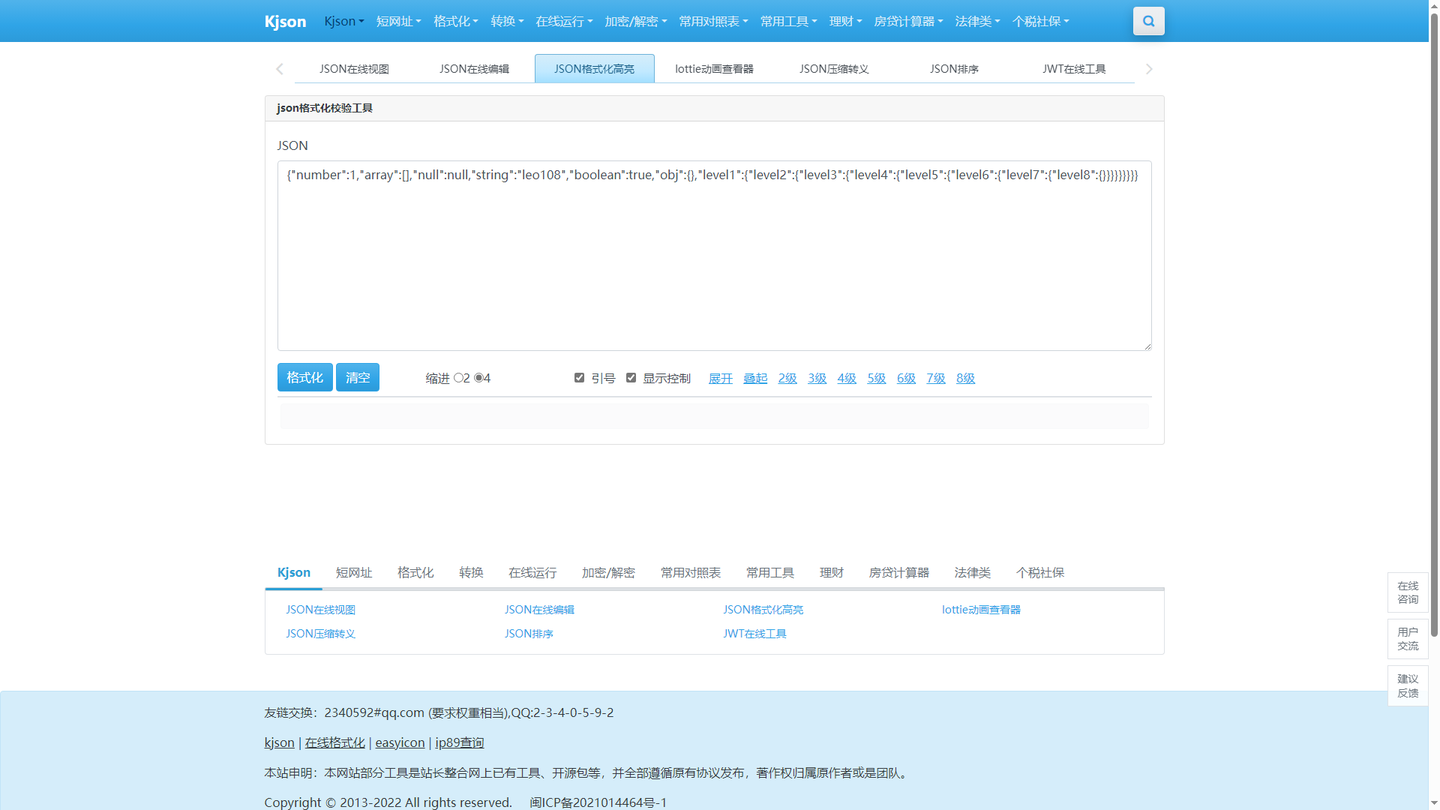Expand the 法律类 dropdown in top navigation
The width and height of the screenshot is (1440, 810).
(x=977, y=21)
